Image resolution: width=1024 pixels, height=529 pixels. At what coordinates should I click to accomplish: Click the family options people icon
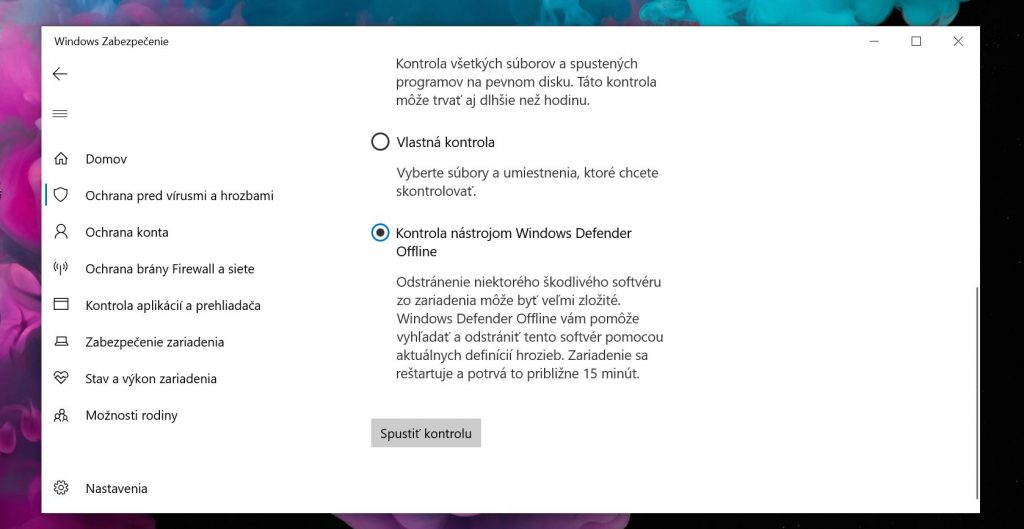tap(61, 415)
